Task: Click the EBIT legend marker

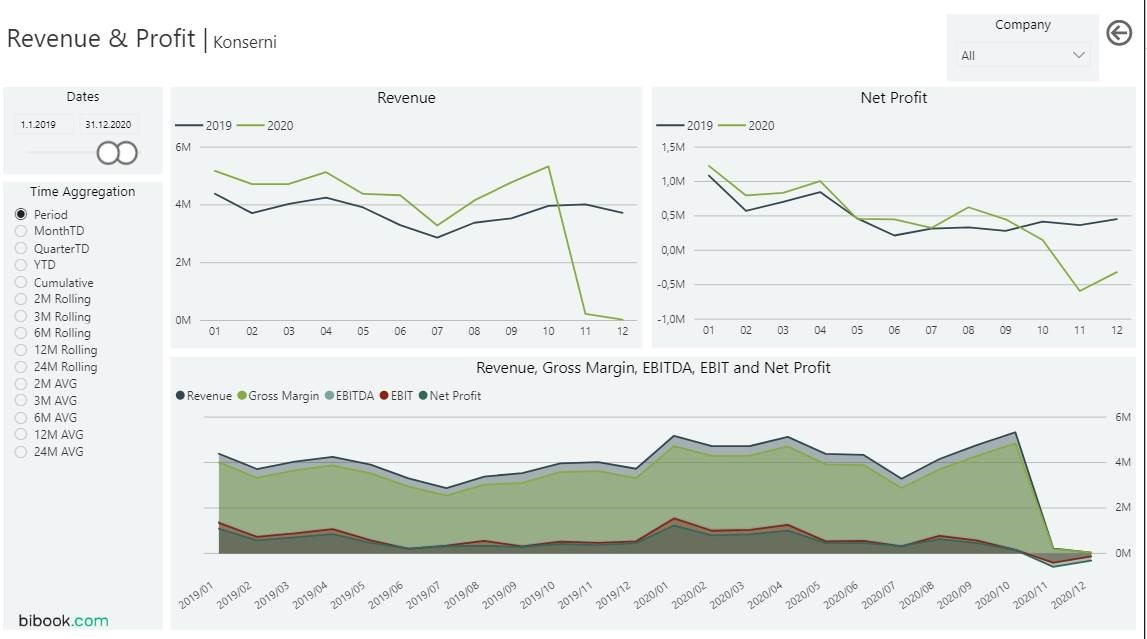Action: pos(383,396)
